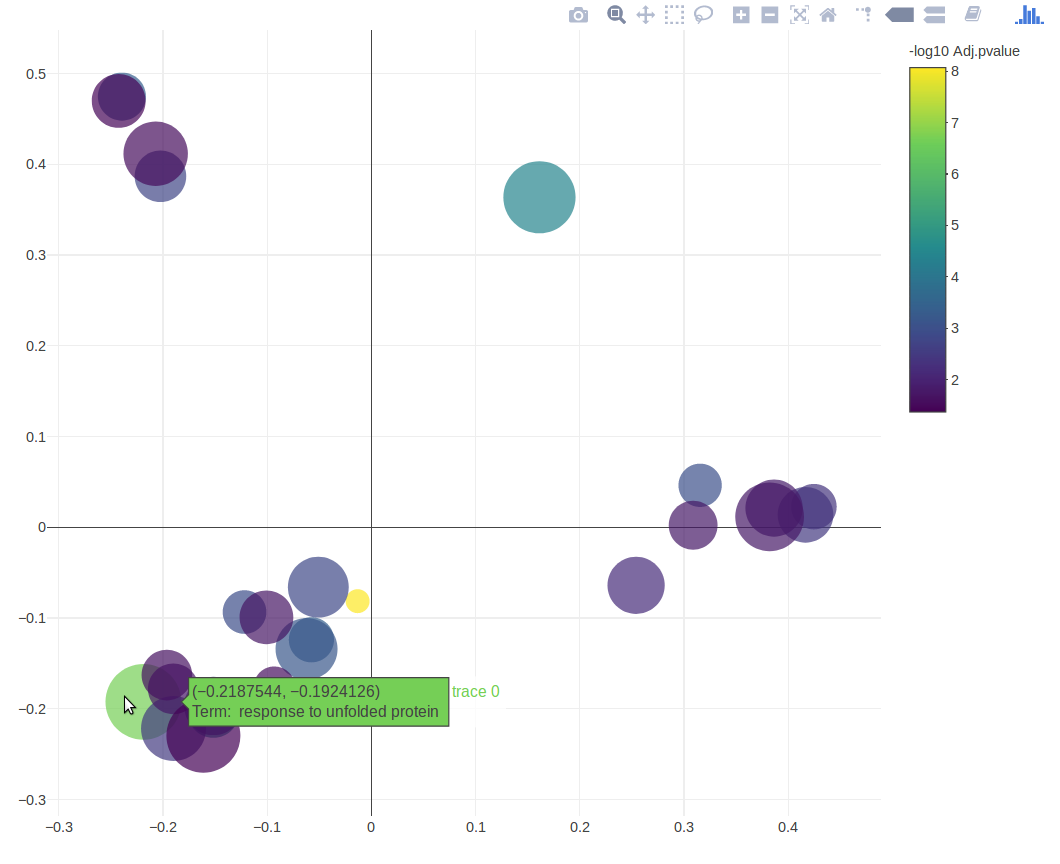Toggle spike lines on hover

(863, 15)
